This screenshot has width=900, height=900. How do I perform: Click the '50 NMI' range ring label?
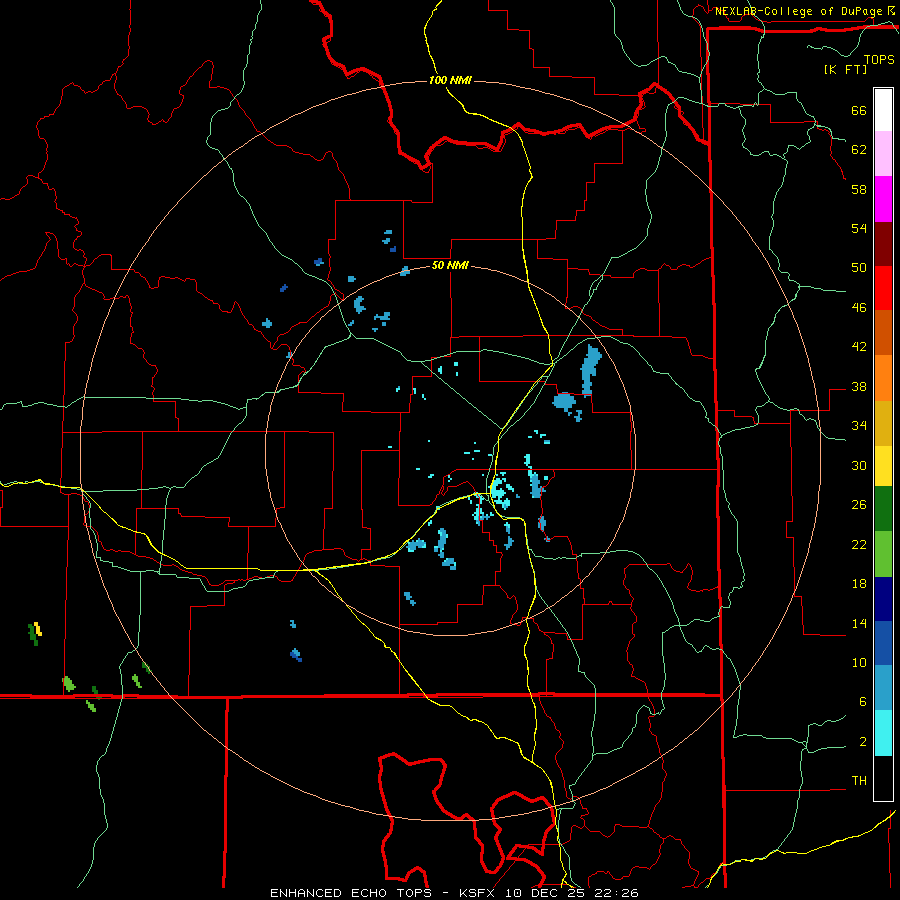pyautogui.click(x=450, y=265)
